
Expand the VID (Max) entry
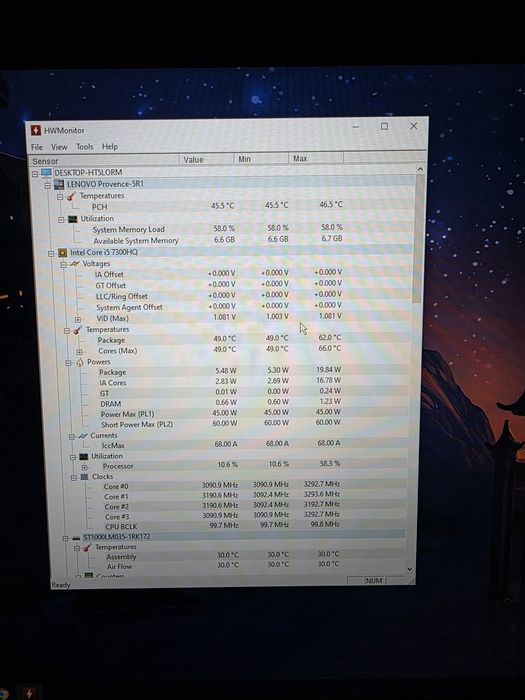(78, 320)
